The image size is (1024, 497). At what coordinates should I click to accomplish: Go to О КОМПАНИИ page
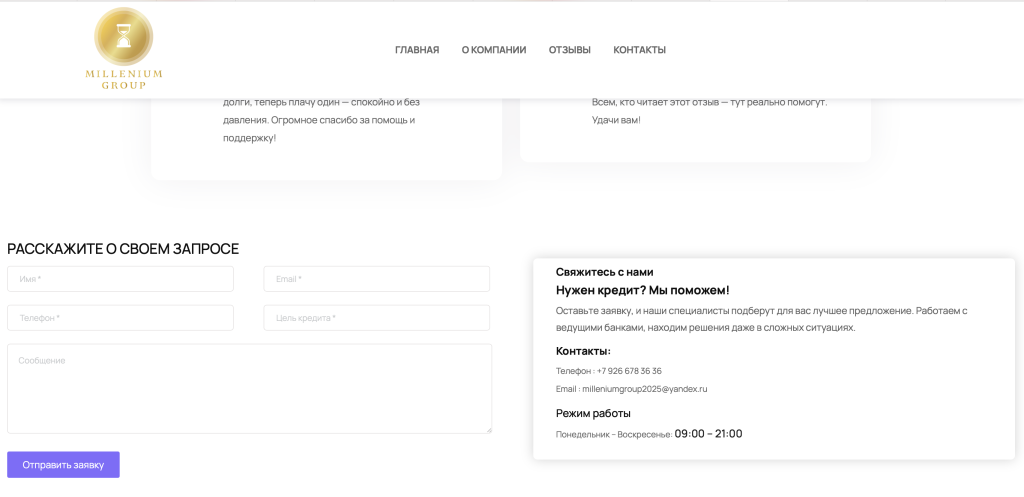pyautogui.click(x=494, y=50)
